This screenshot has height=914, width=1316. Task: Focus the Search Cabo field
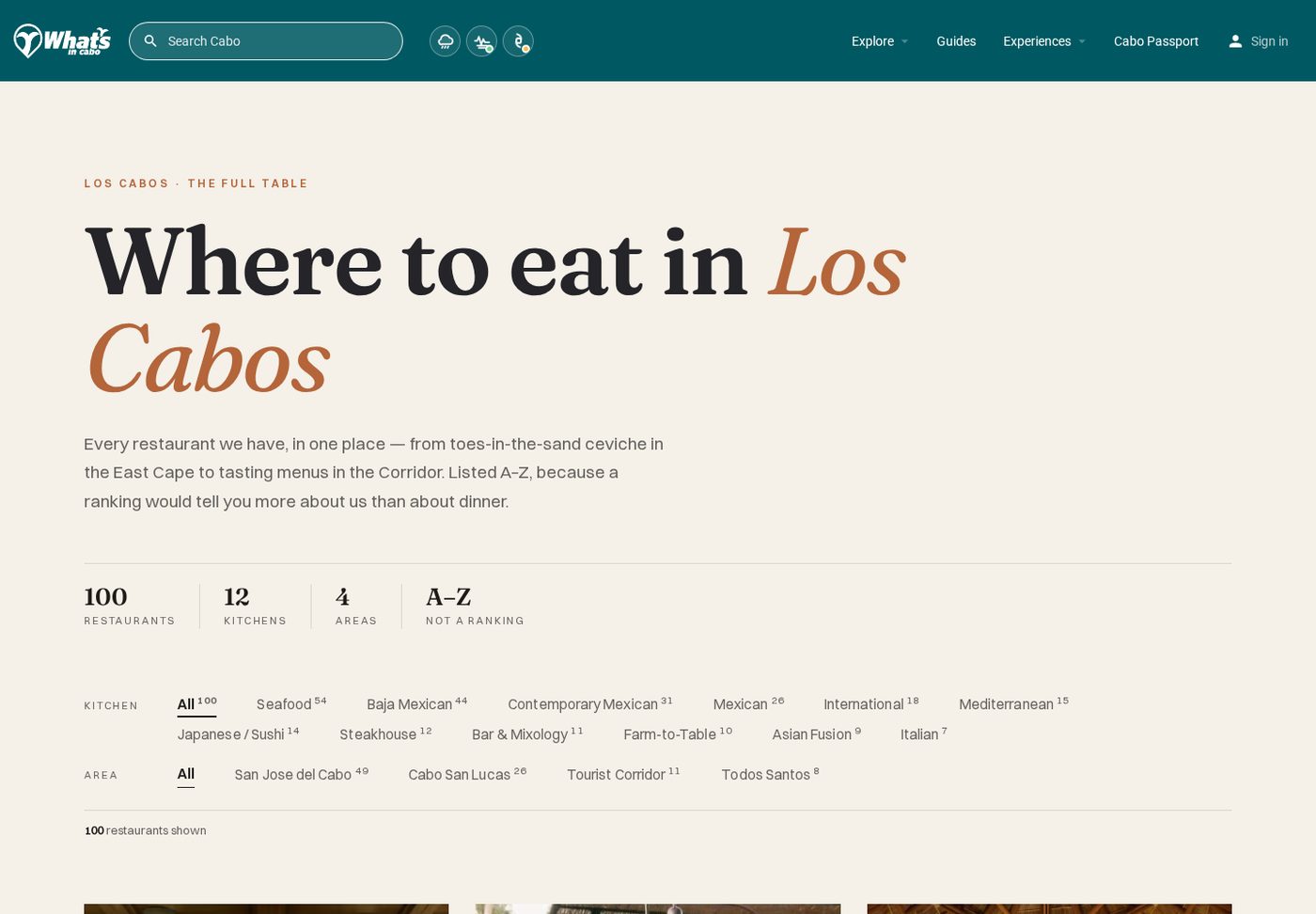[x=266, y=41]
